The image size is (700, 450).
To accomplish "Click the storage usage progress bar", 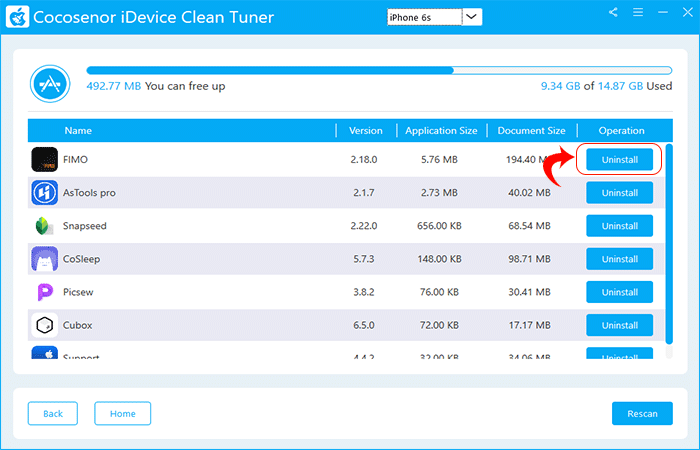I will 379,70.
